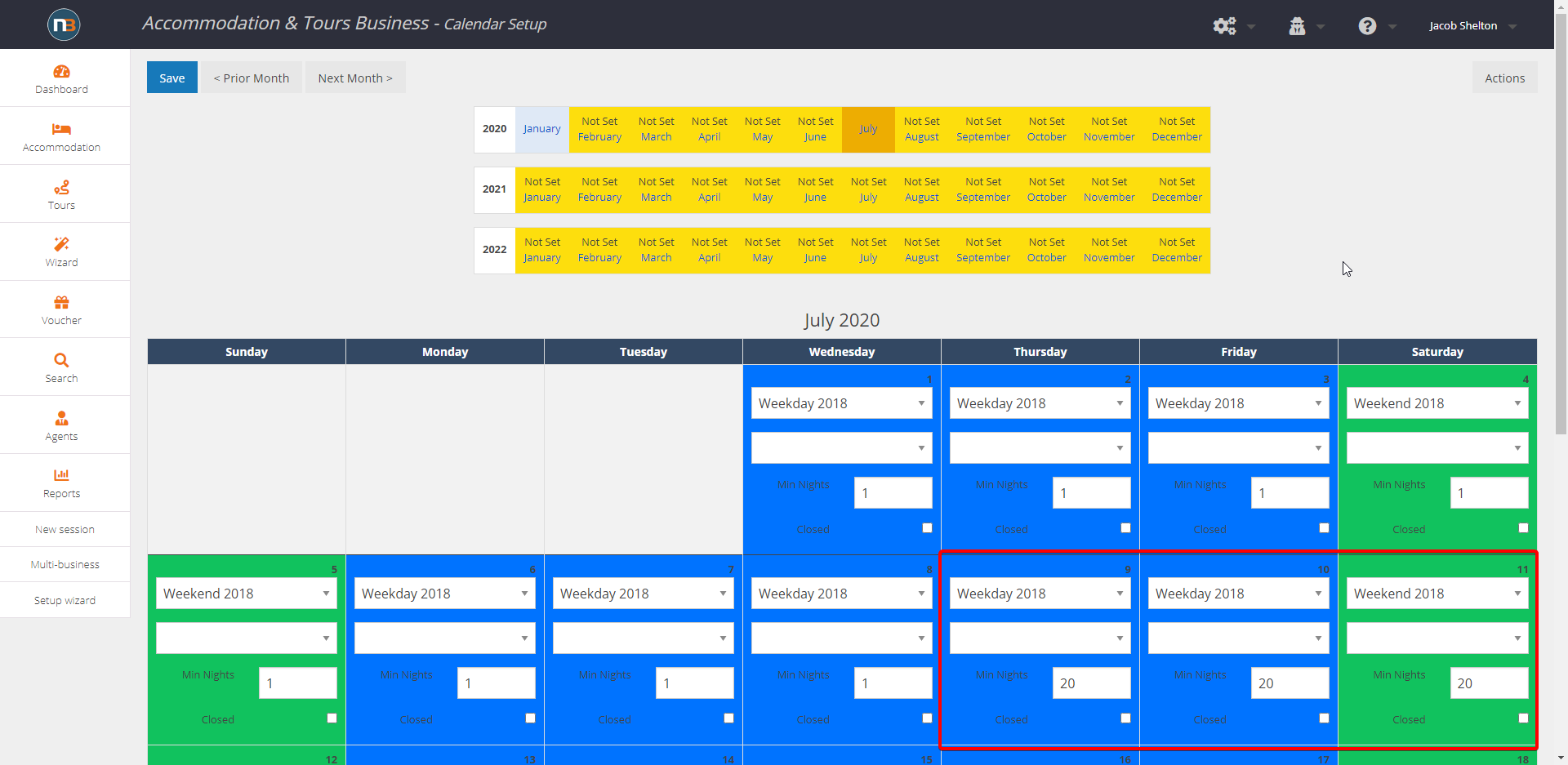Open the Reports chart icon
1568x765 pixels.
pyautogui.click(x=61, y=475)
